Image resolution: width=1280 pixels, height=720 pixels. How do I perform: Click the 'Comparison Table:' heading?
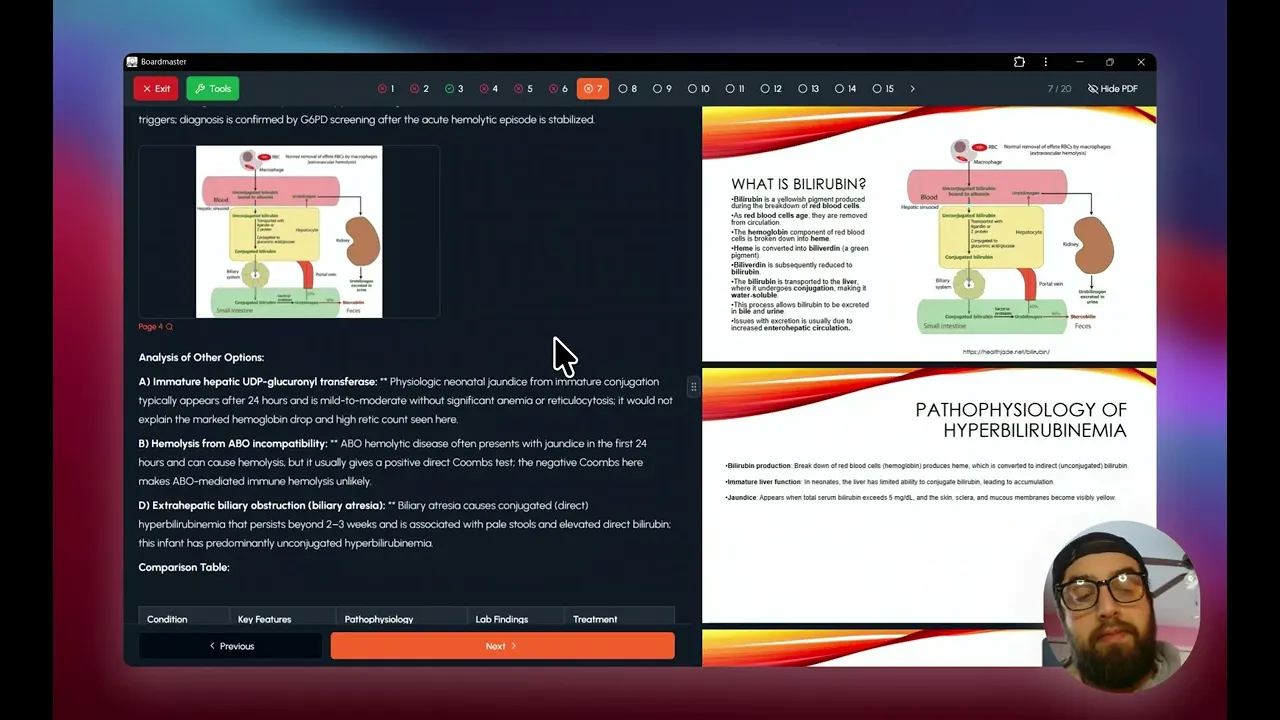tap(184, 567)
